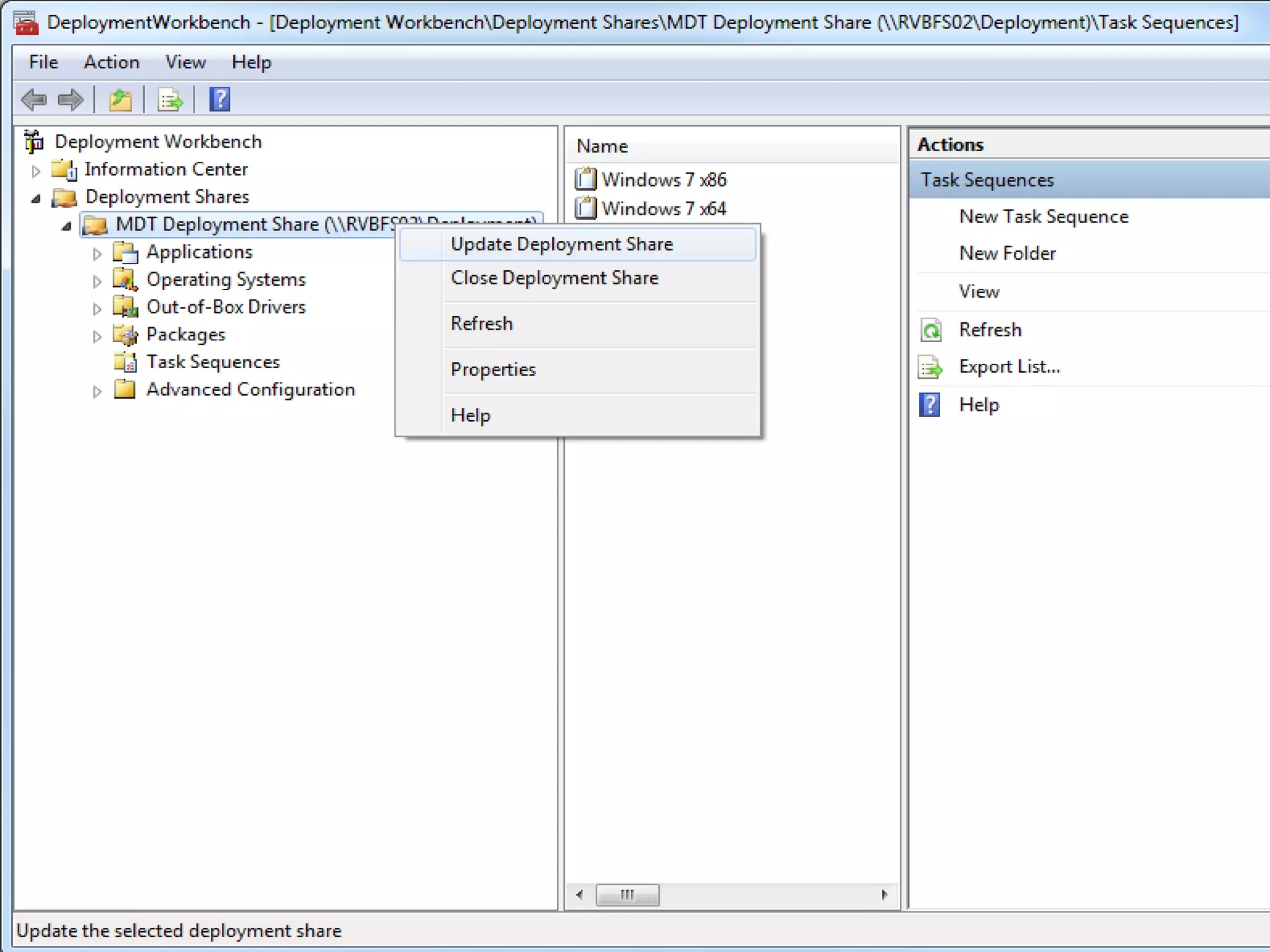This screenshot has height=952, width=1270.
Task: Open the Help menu in menu bar
Action: pyautogui.click(x=251, y=63)
